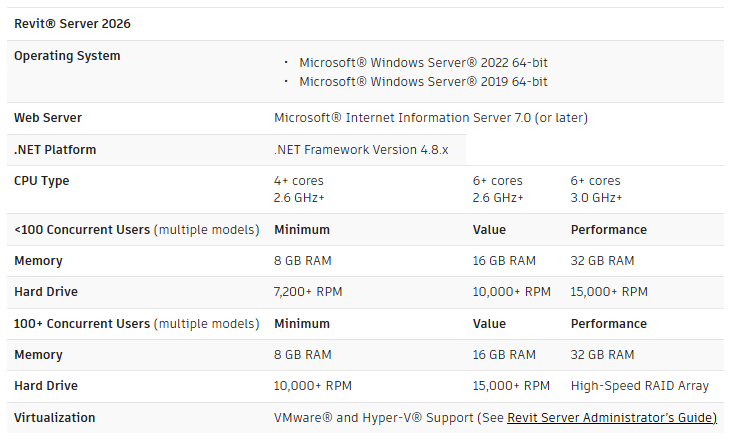Select the Virtualization row label
The height and width of the screenshot is (442, 754).
tap(55, 417)
